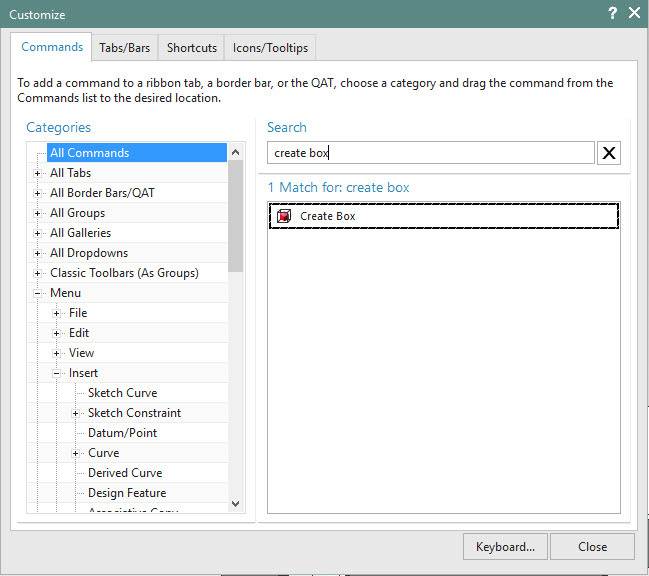The width and height of the screenshot is (649, 576).
Task: Select the Sketch Curve category
Action: (123, 393)
